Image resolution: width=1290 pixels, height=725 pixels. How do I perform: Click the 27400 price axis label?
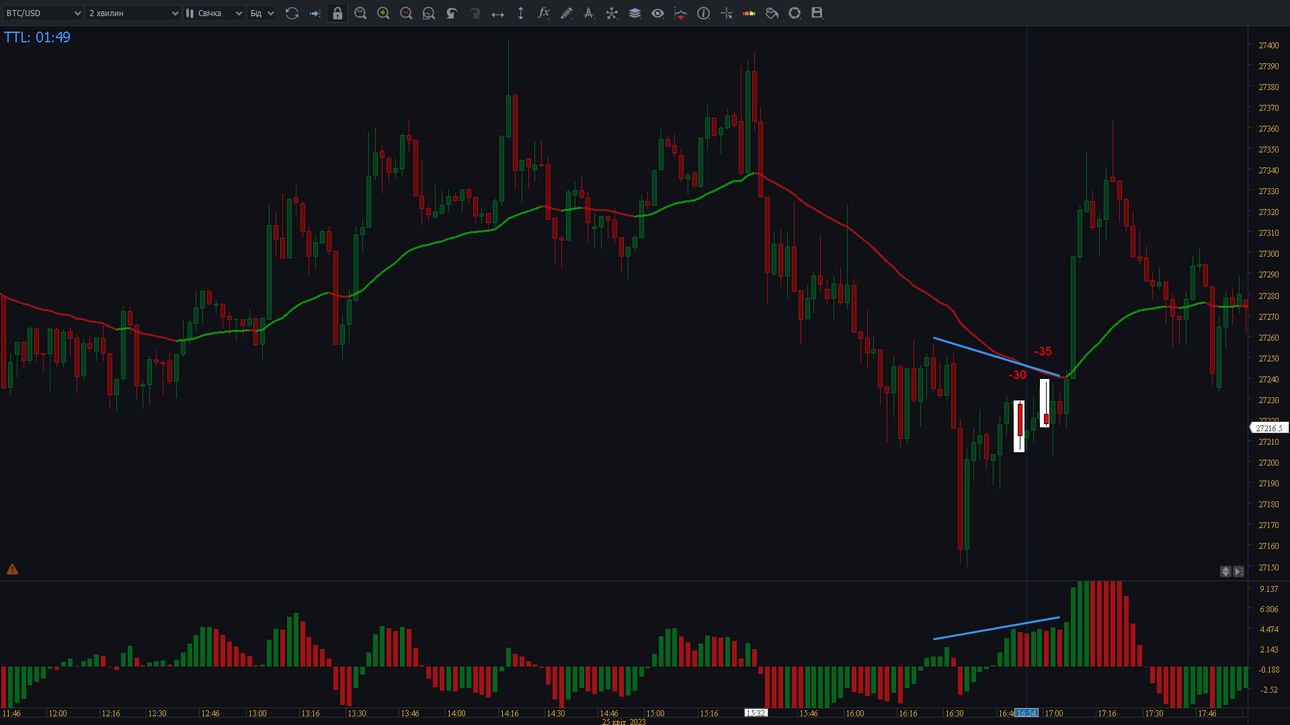pos(1268,46)
